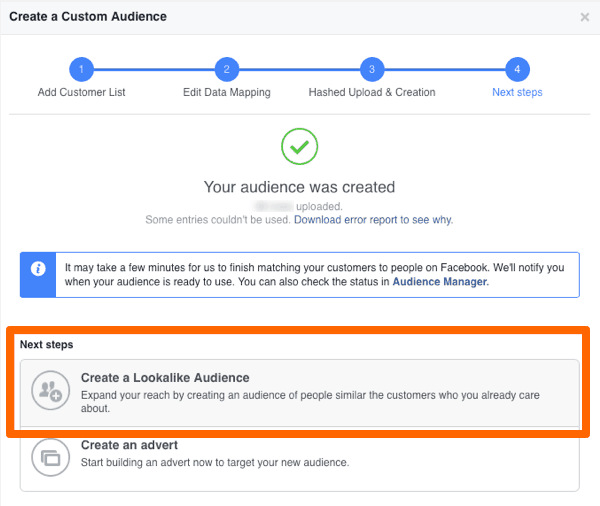The image size is (600, 506).
Task: Click the blue info icon in the notice
Action: pos(38,269)
